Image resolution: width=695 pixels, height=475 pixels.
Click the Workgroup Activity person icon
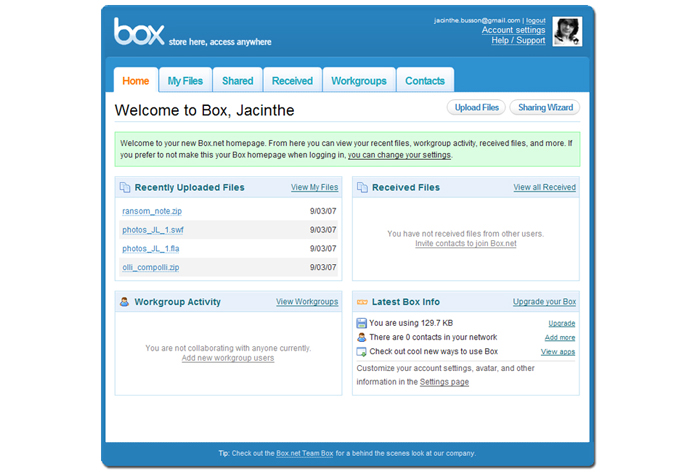[x=125, y=302]
